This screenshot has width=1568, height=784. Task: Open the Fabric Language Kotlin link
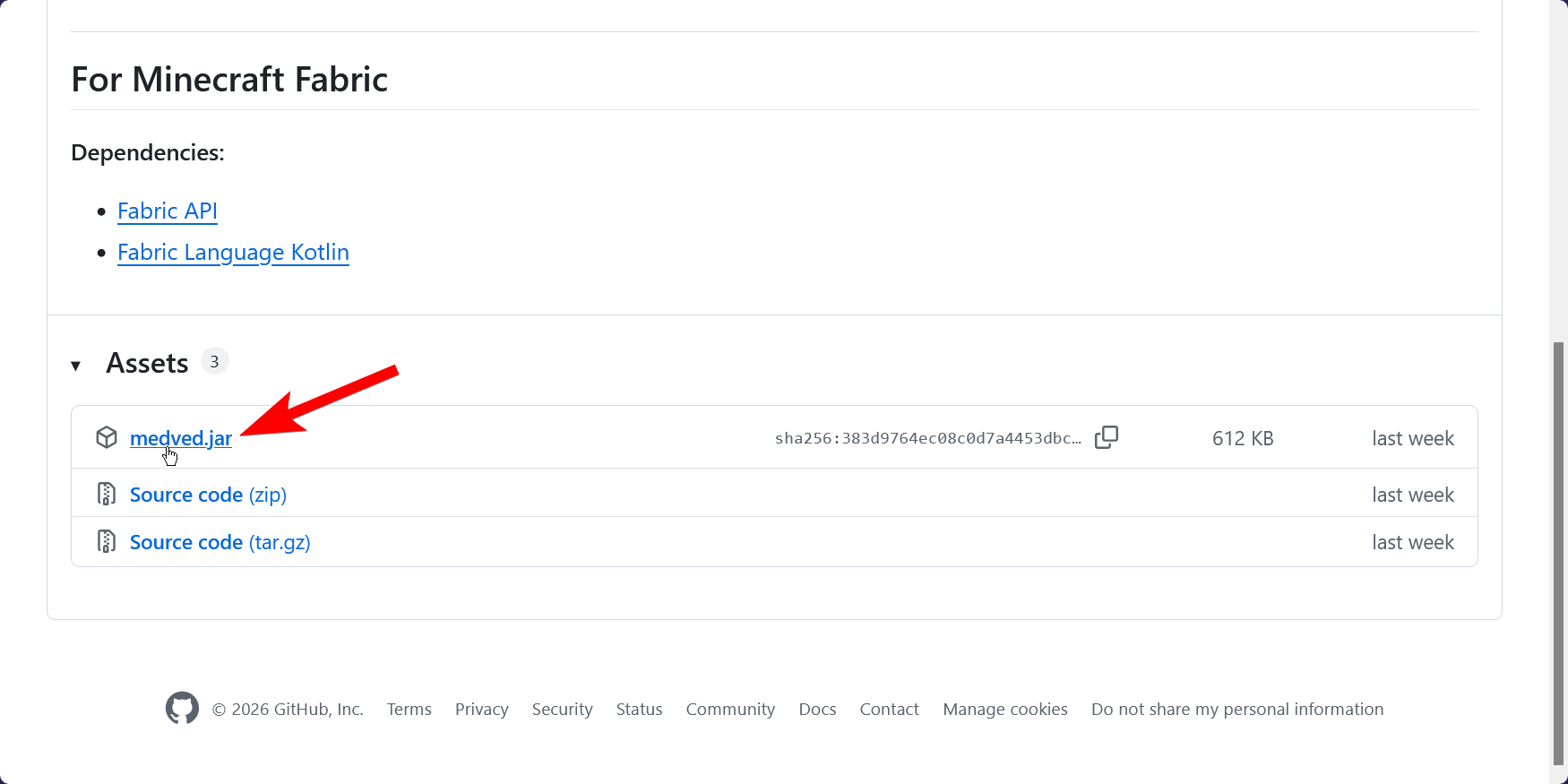pos(233,253)
